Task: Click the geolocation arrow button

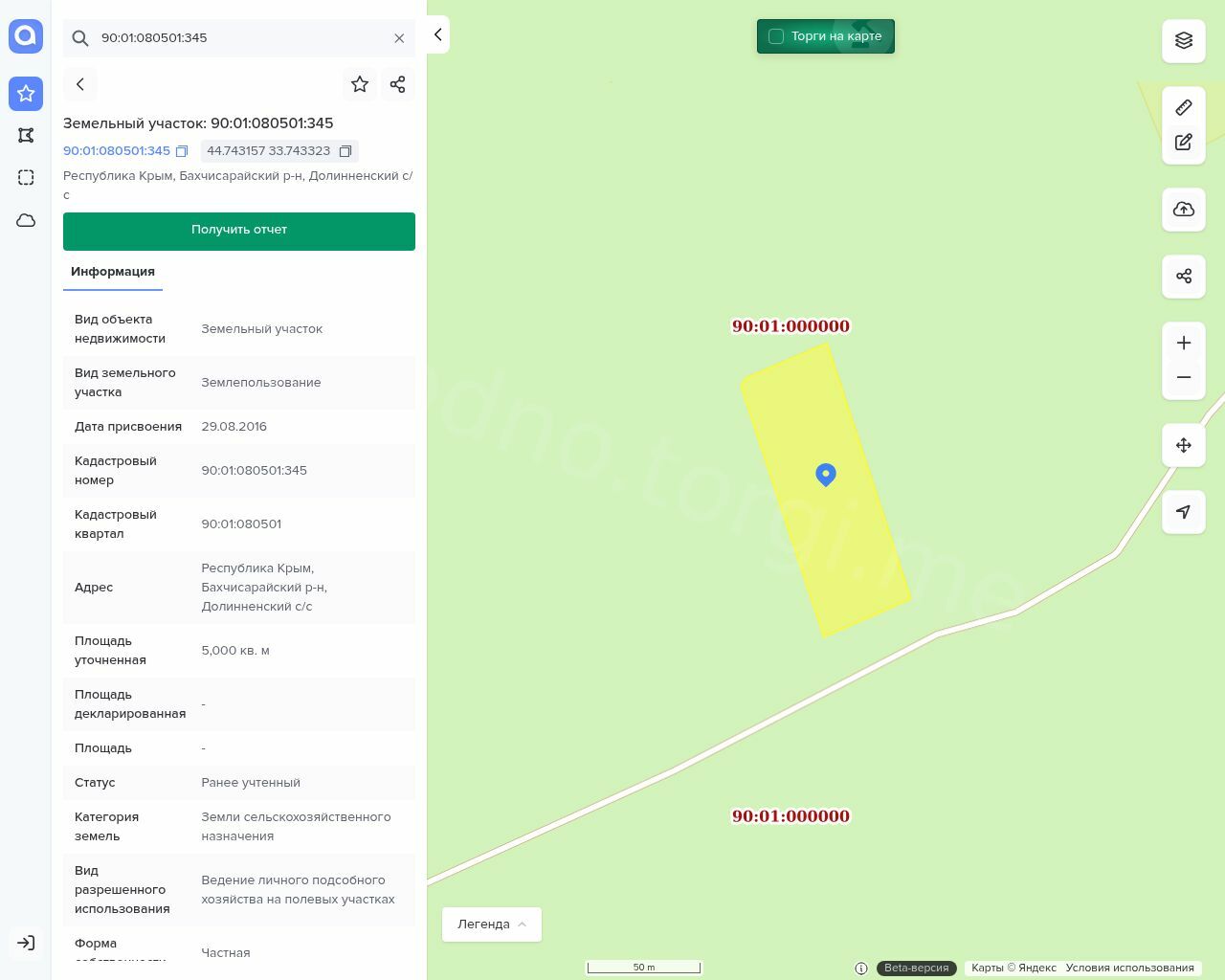Action: click(1184, 512)
